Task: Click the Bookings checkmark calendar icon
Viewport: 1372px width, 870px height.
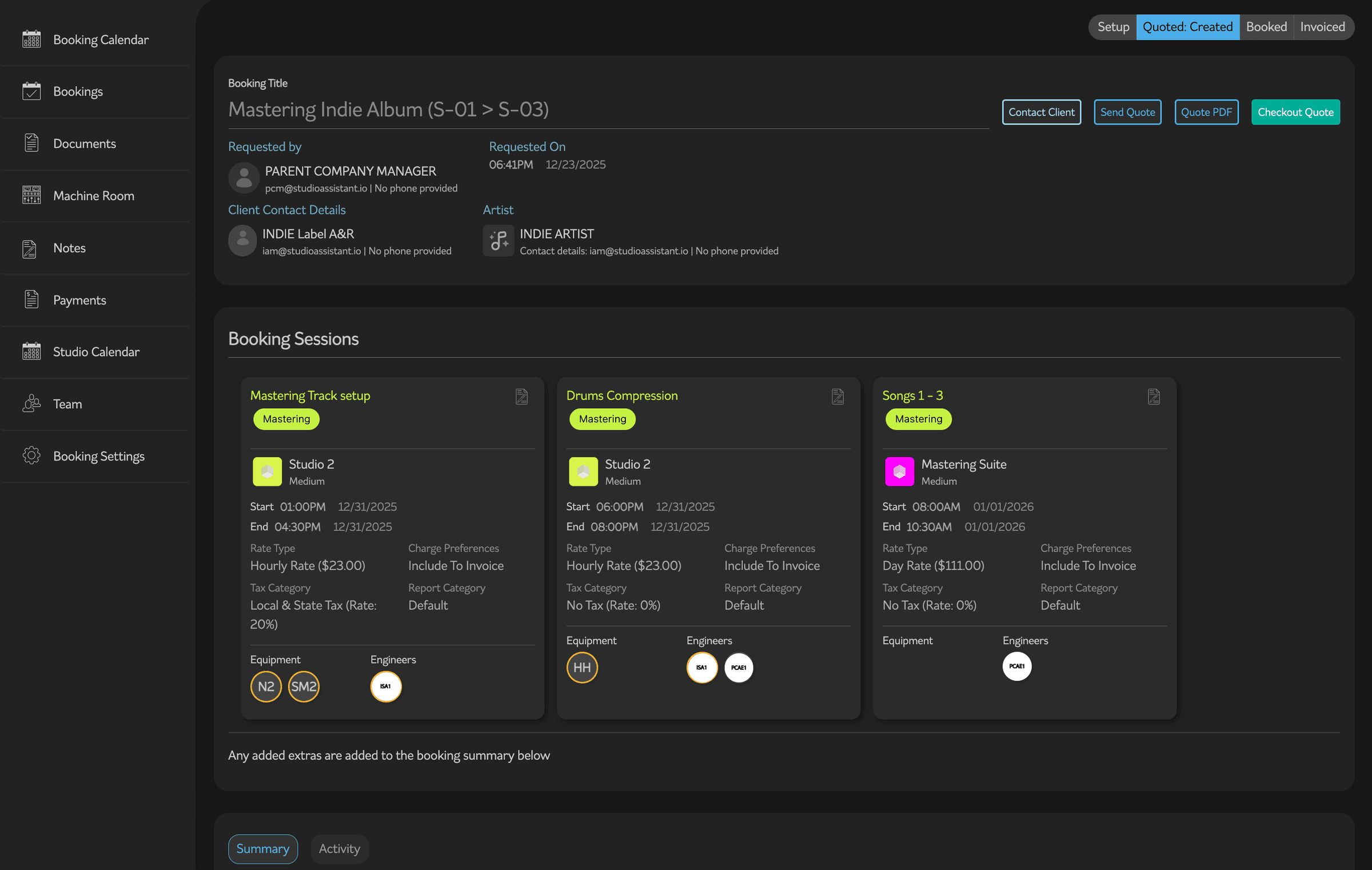Action: pos(31,91)
